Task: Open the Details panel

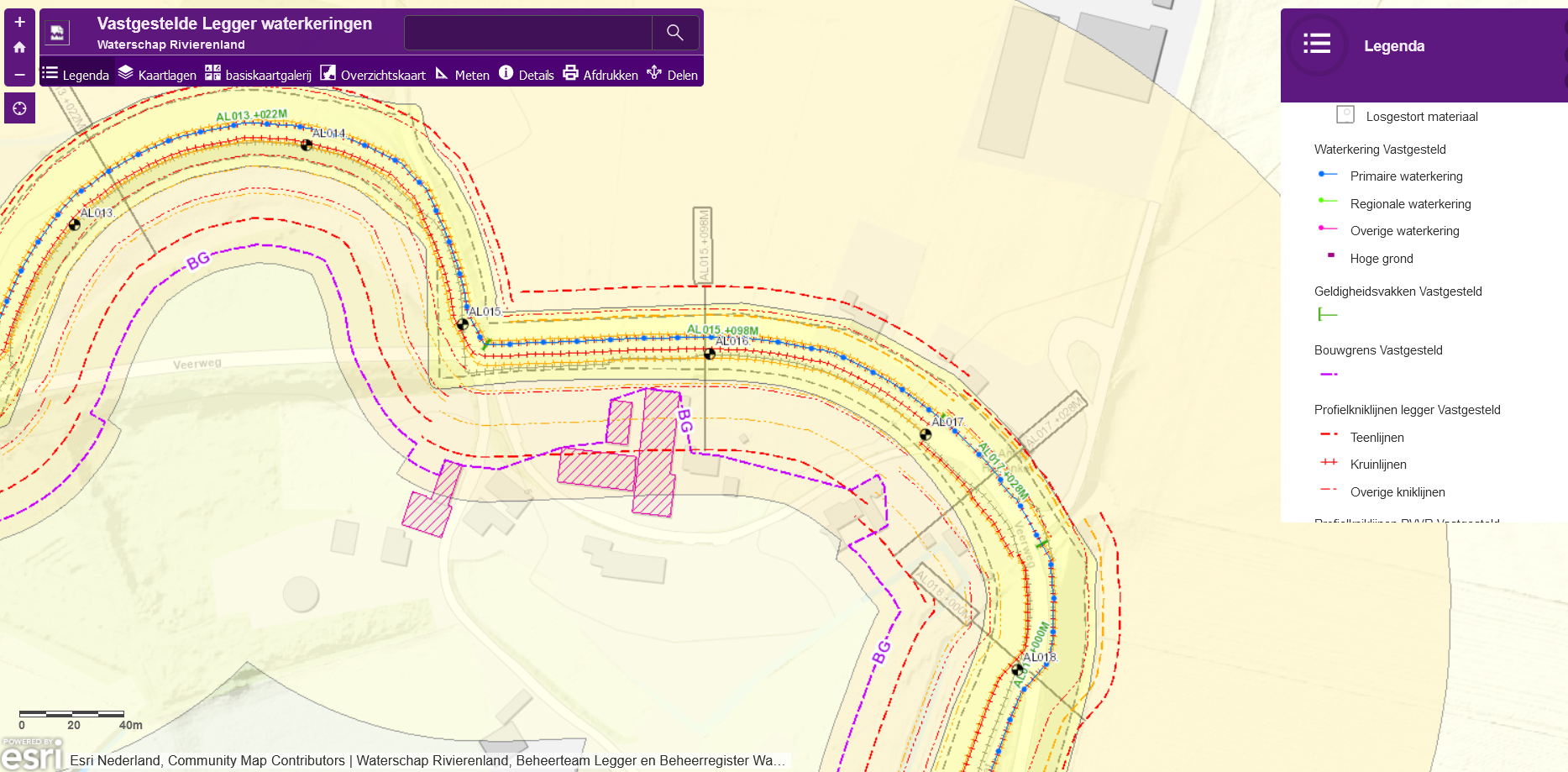Action: (527, 74)
